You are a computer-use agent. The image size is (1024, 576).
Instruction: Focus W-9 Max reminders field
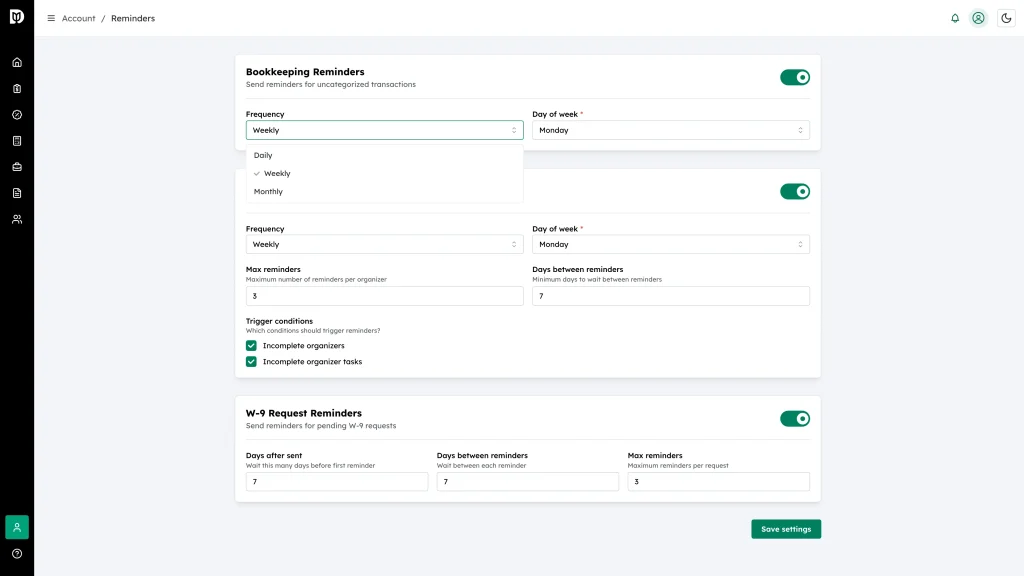click(718, 481)
